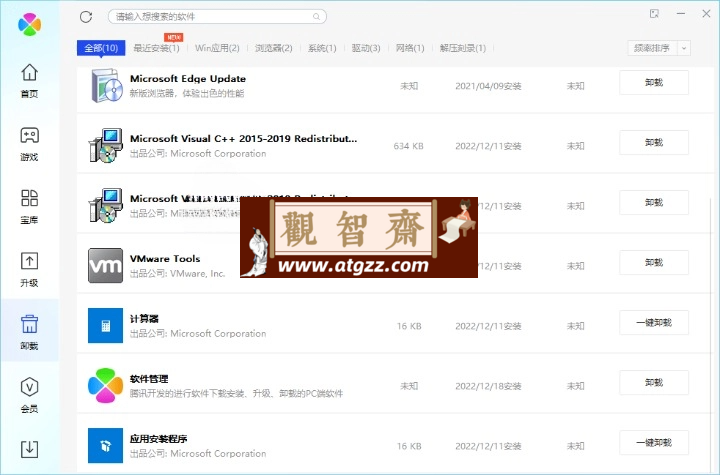Screen dimensions: 720x475
Task: Uninstall Microsoft Edge Update
Action: 654,83
